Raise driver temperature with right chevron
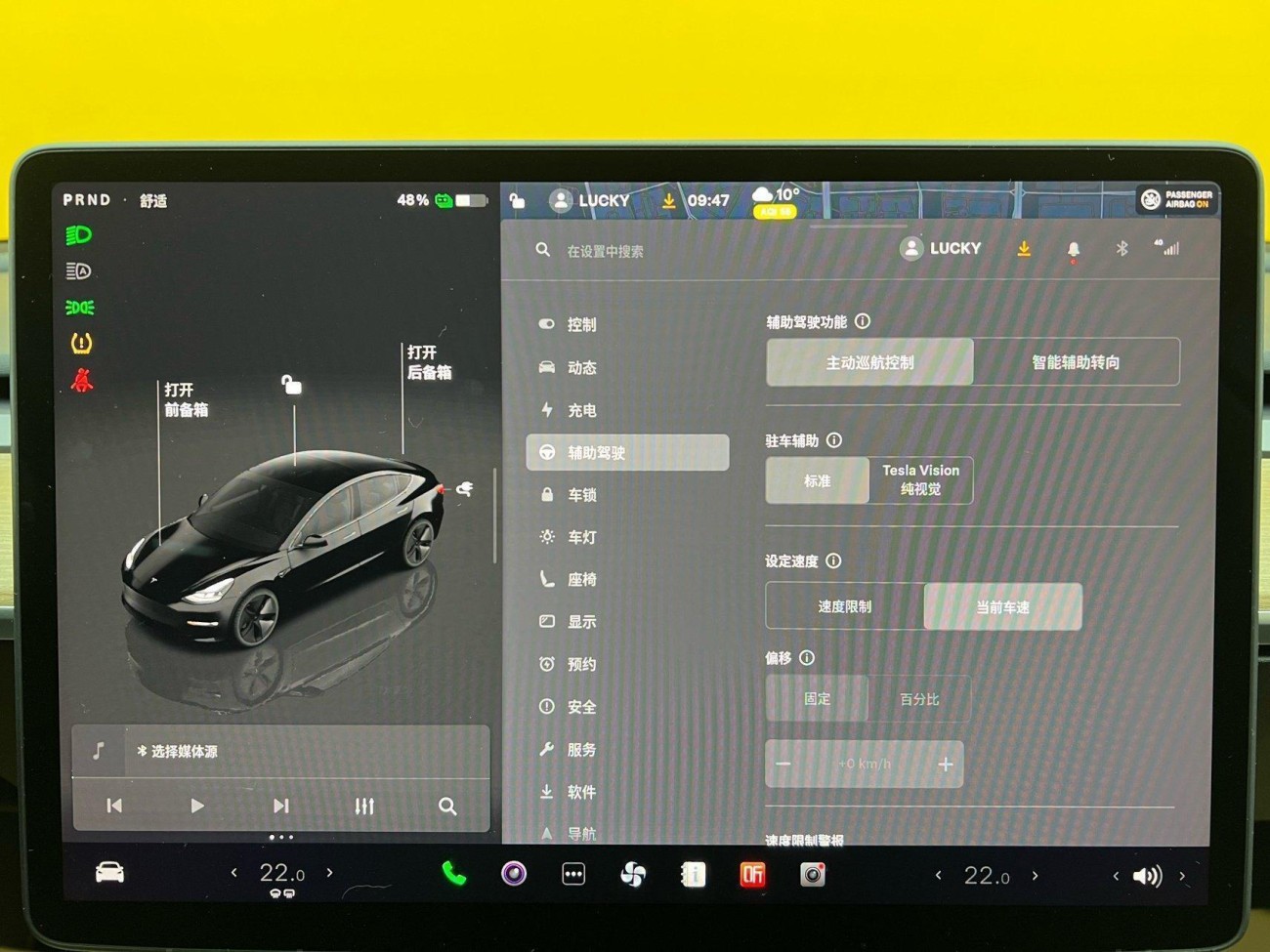 (x=331, y=874)
